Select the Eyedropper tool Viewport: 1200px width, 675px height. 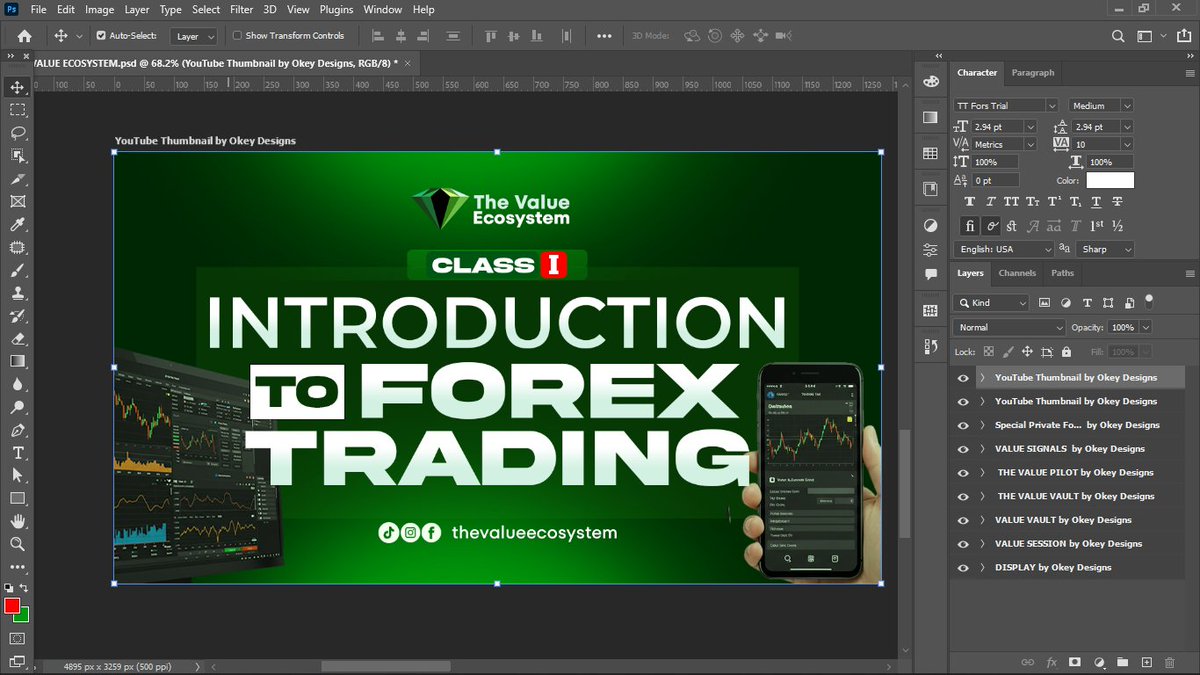click(17, 225)
